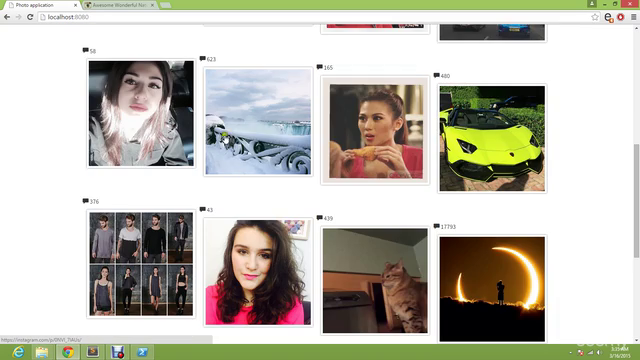Click the network icon in the system tray
The image size is (640, 360).
(x=590, y=353)
